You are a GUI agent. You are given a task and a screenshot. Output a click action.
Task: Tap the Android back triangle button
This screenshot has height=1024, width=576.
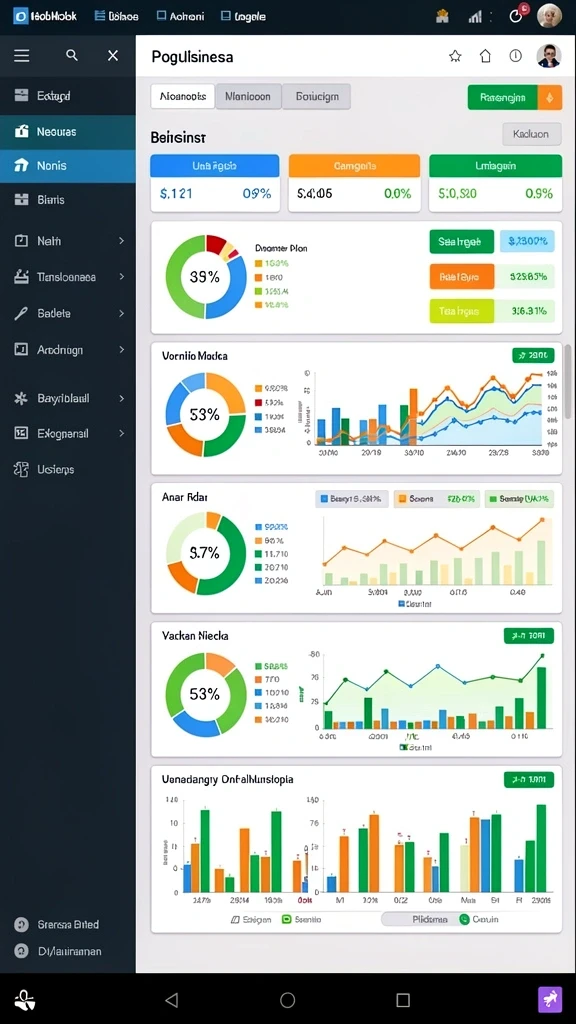click(172, 999)
